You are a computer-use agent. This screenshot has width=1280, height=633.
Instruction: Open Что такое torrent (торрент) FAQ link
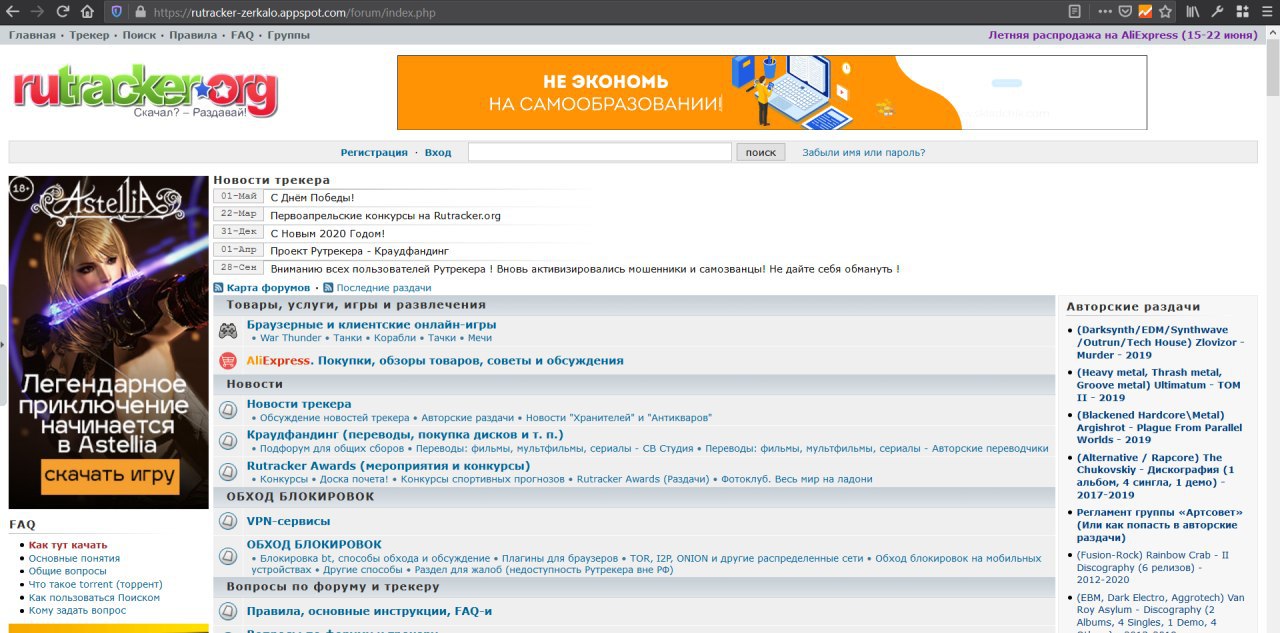point(95,584)
